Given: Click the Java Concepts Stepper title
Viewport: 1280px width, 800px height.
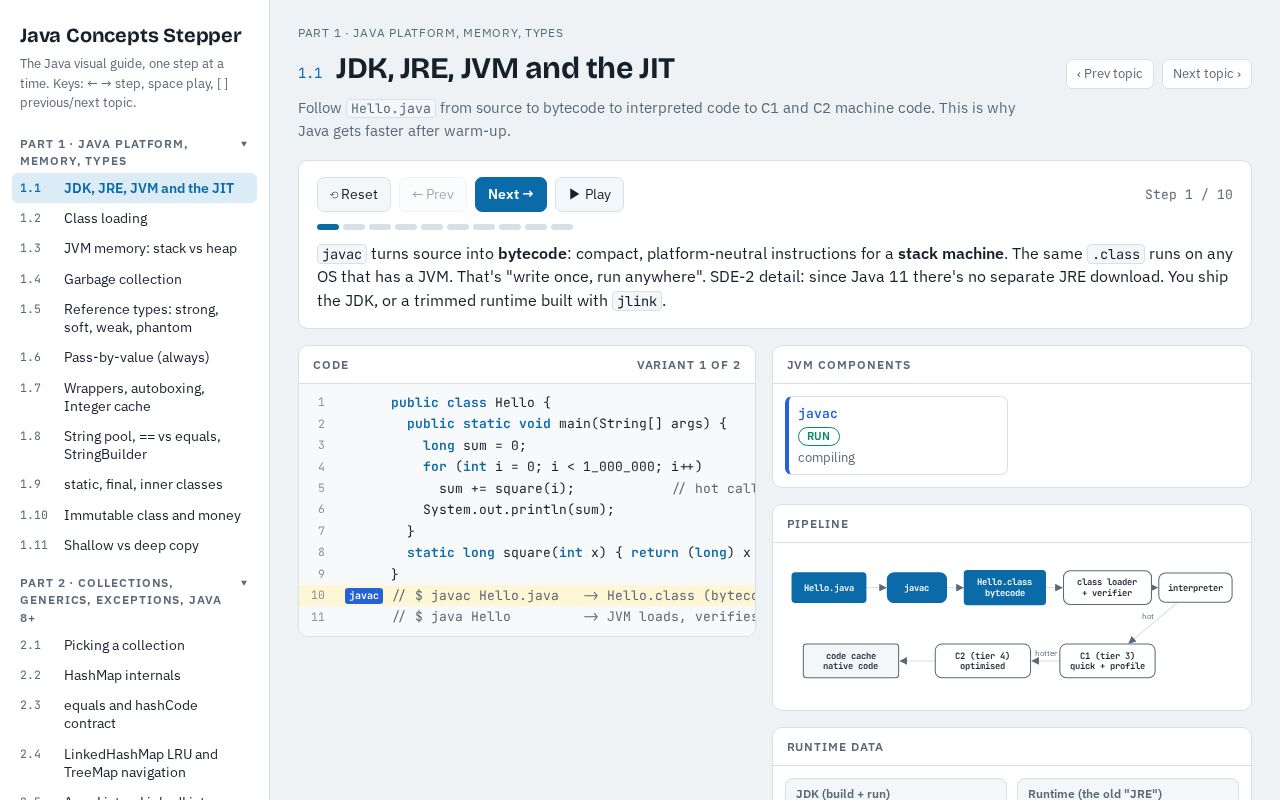Looking at the screenshot, I should [x=131, y=35].
